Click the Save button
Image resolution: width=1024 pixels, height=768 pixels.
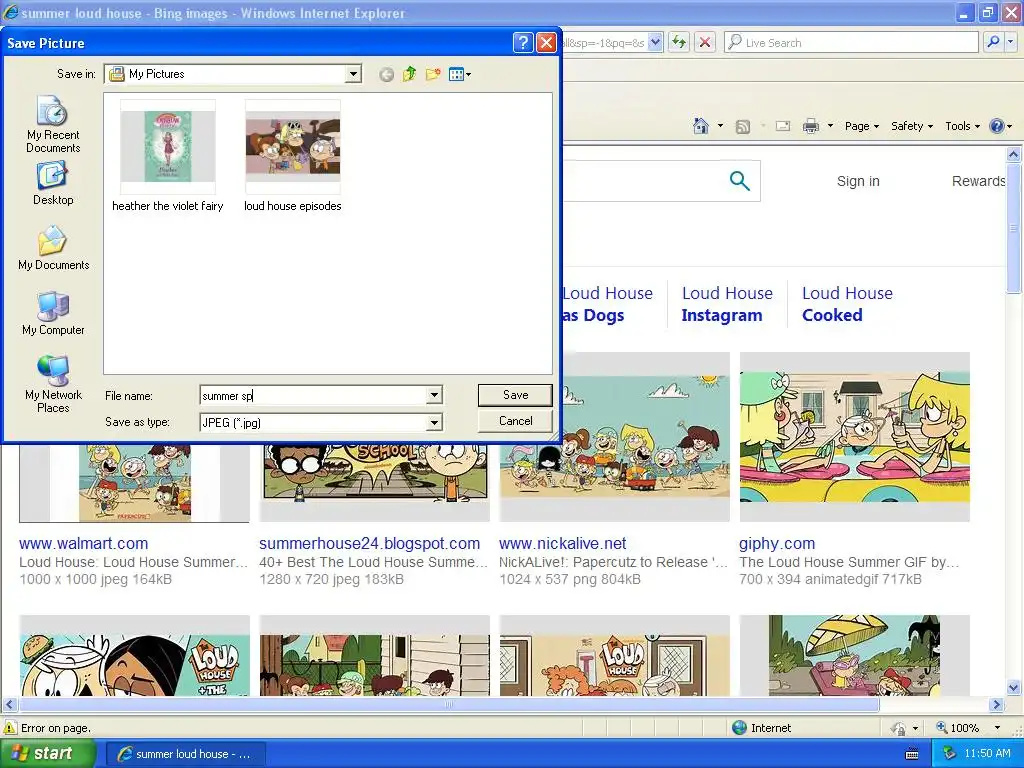pyautogui.click(x=515, y=395)
